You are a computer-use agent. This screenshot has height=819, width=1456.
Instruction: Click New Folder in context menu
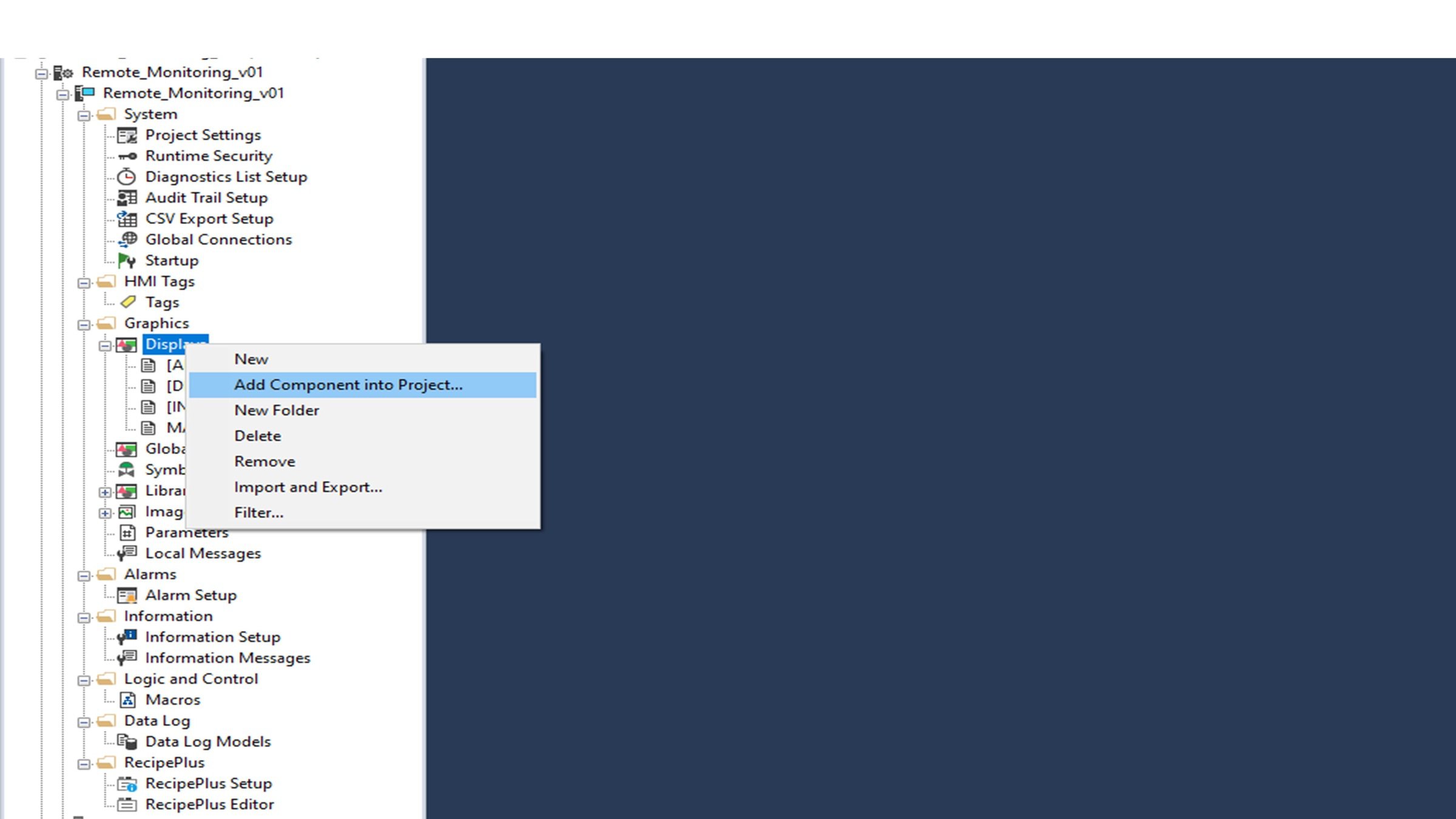point(276,410)
